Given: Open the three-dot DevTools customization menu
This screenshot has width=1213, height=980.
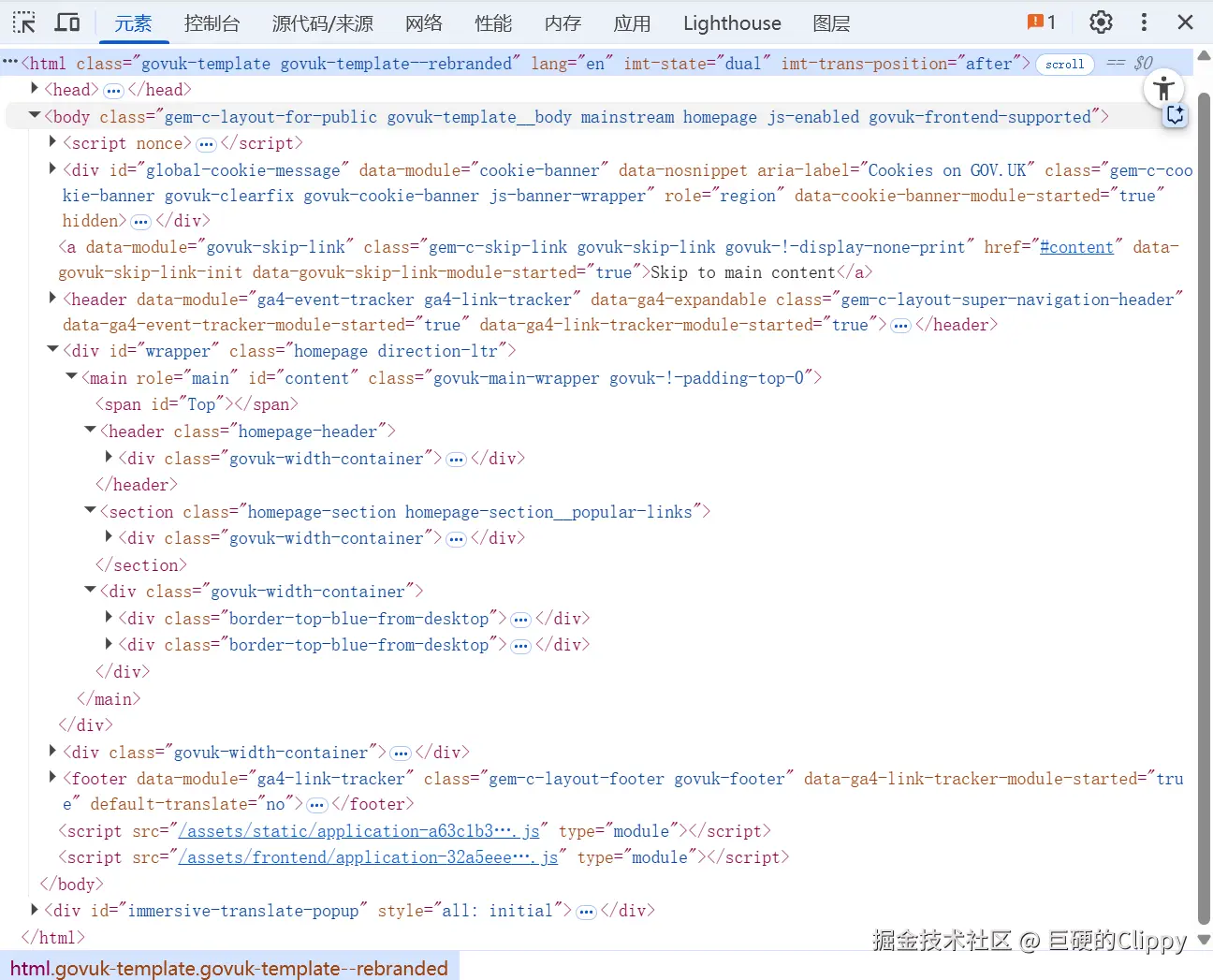Looking at the screenshot, I should 1144,22.
